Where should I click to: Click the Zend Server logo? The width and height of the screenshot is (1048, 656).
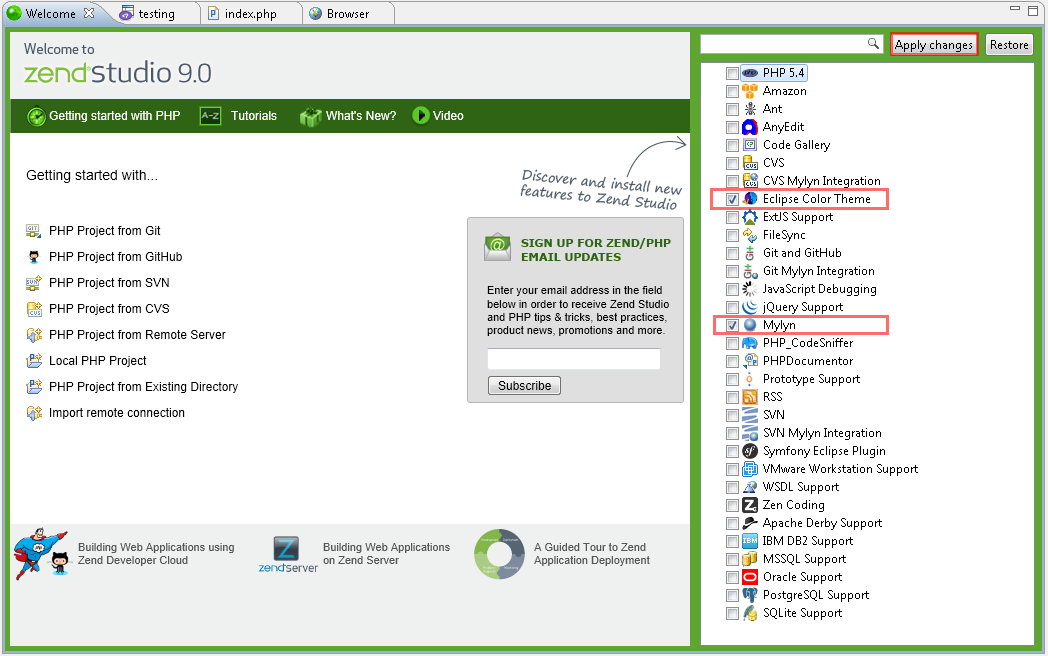pyautogui.click(x=287, y=554)
